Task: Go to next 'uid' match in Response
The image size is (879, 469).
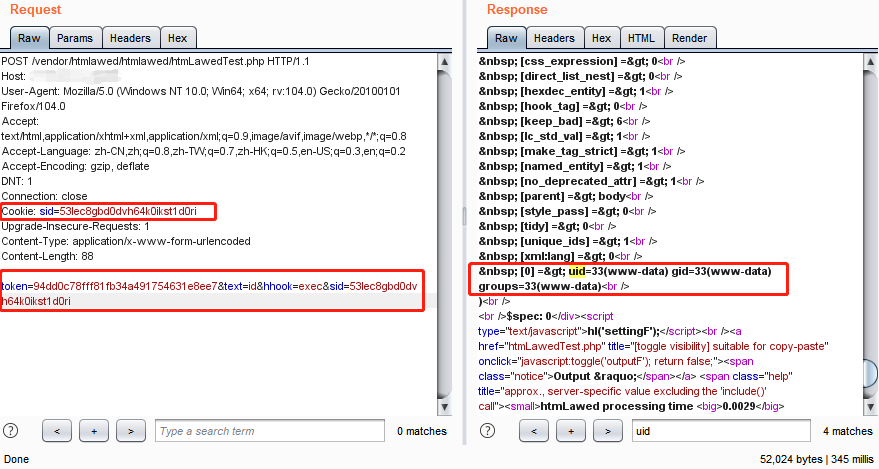Action: pos(607,430)
